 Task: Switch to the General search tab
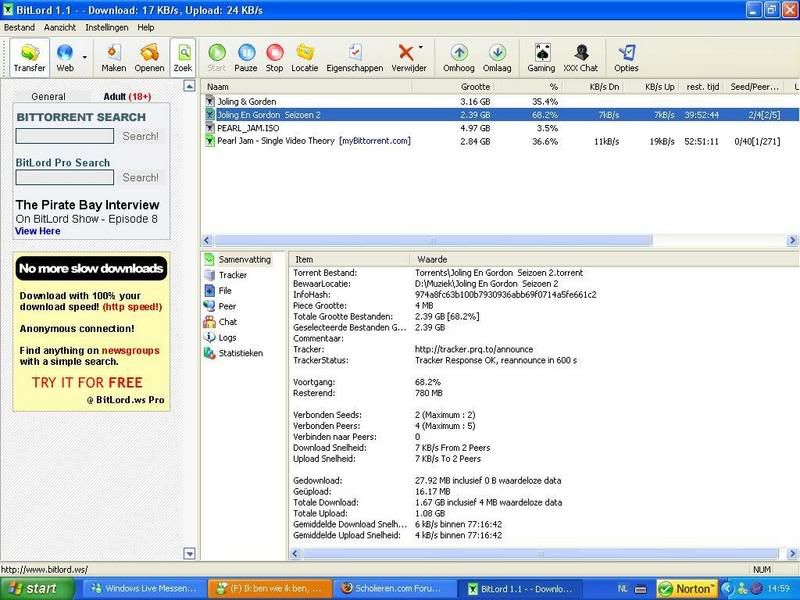(48, 96)
